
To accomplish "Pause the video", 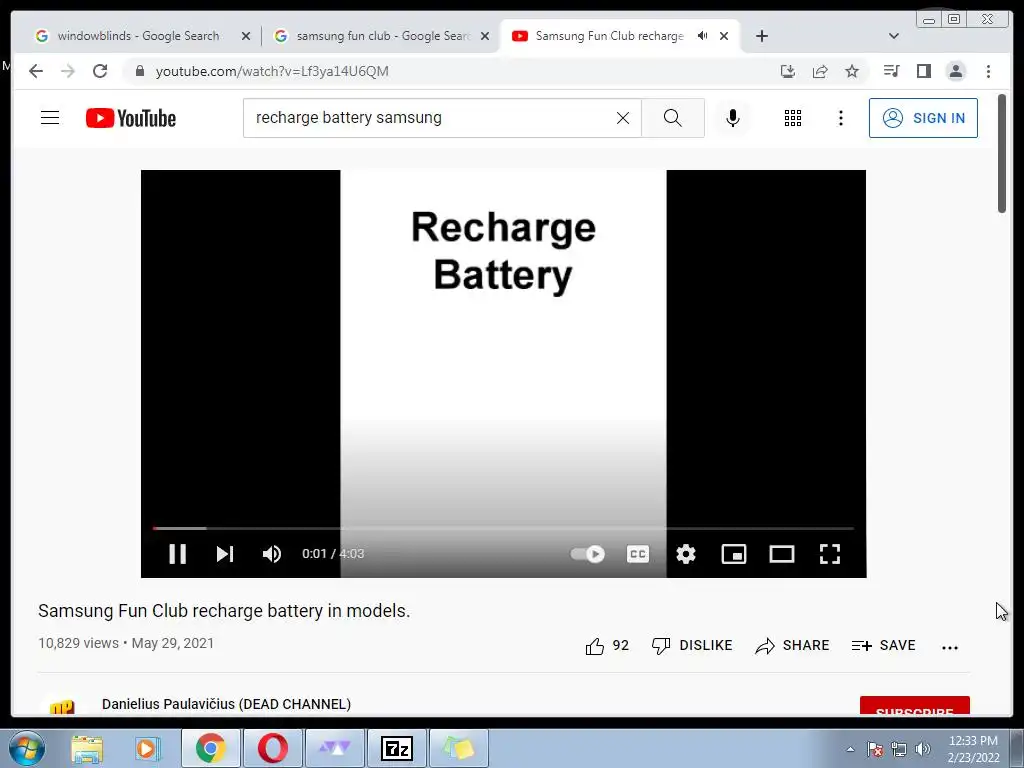I will tap(178, 554).
